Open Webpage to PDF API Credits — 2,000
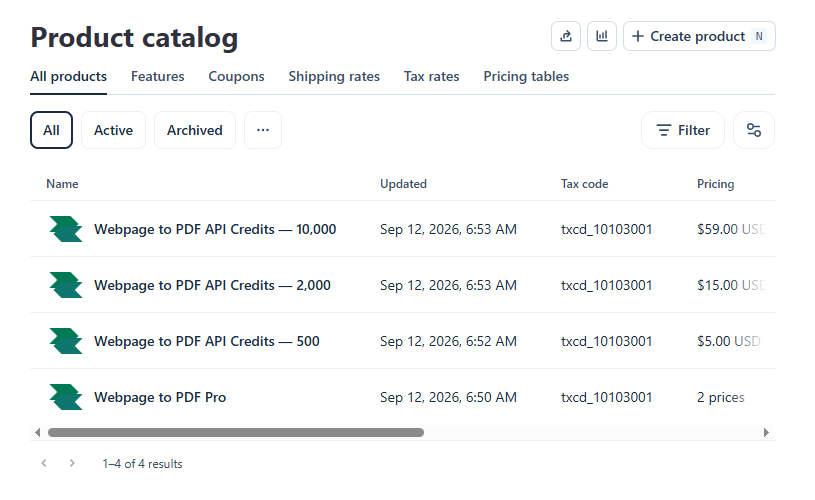The image size is (815, 500). pyautogui.click(x=212, y=285)
